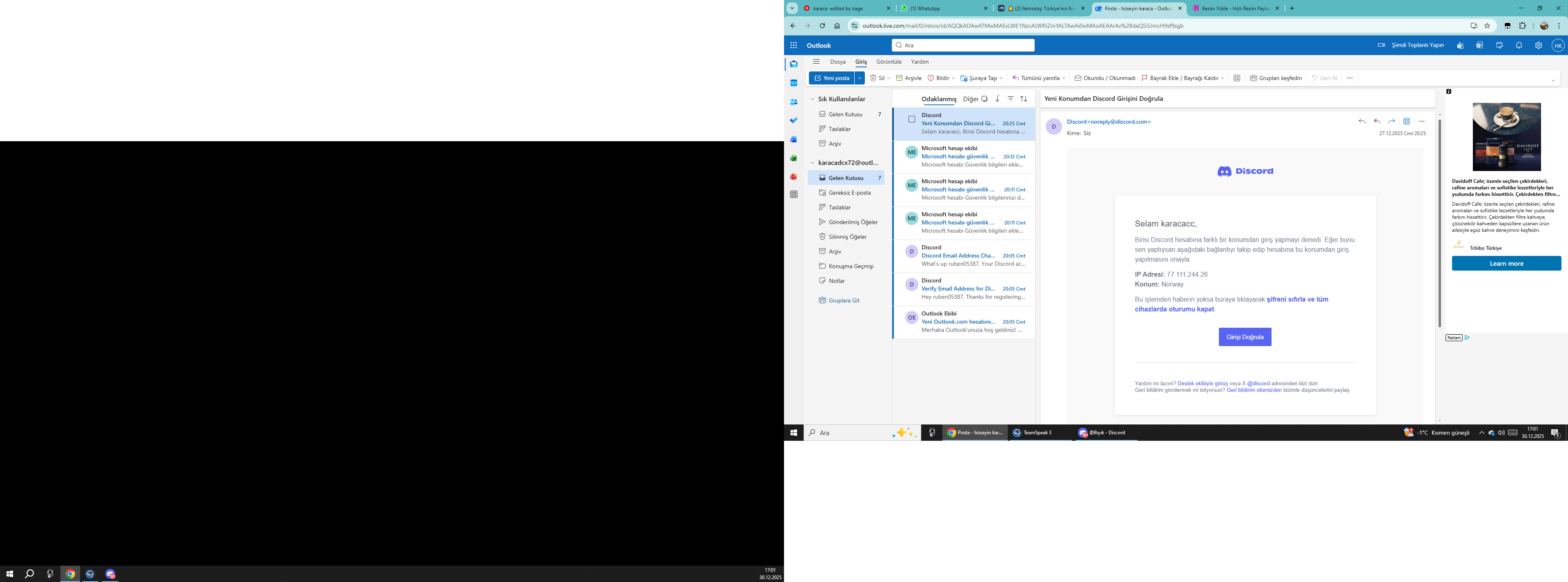The height and width of the screenshot is (582, 1568).
Task: Open the Outlook app launcher grid
Action: click(793, 45)
